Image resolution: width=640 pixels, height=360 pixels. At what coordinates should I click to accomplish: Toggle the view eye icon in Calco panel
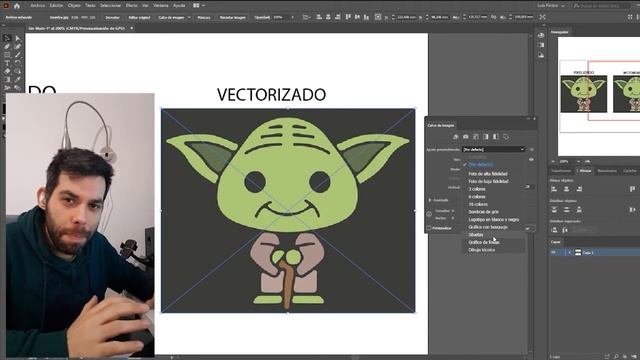point(531,160)
